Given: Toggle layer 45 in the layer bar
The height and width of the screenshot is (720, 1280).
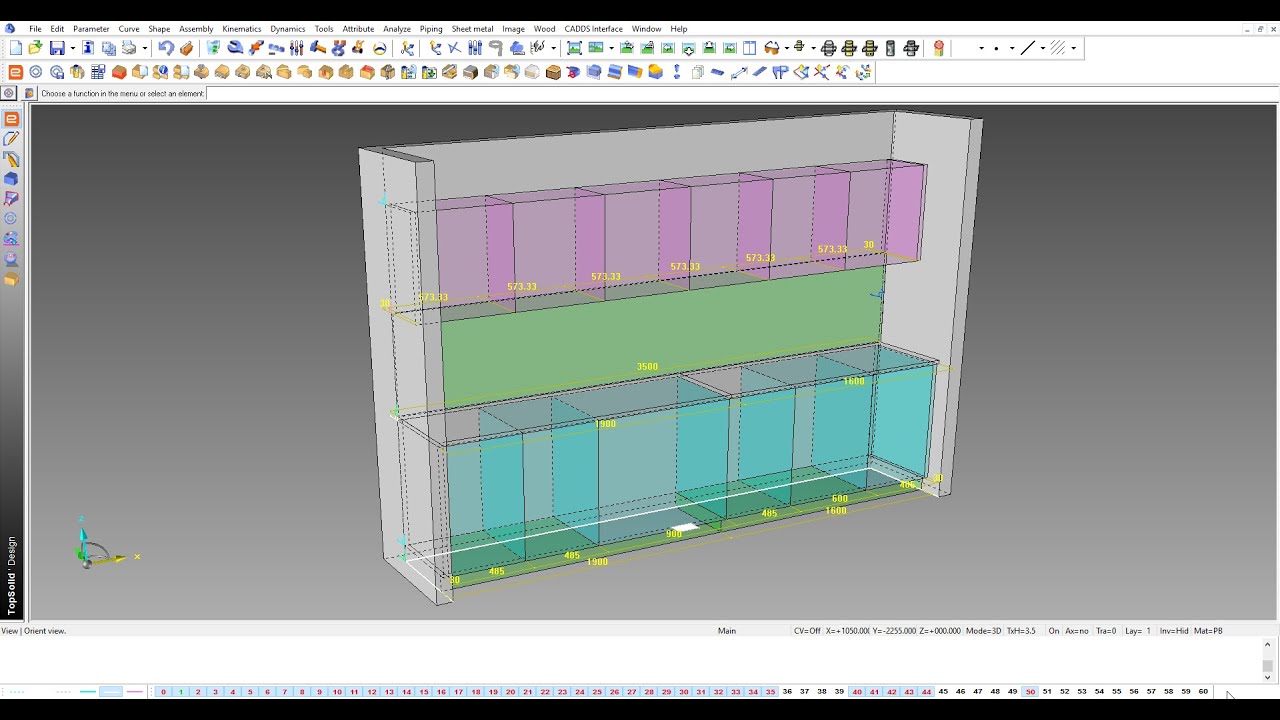Looking at the screenshot, I should [x=943, y=691].
